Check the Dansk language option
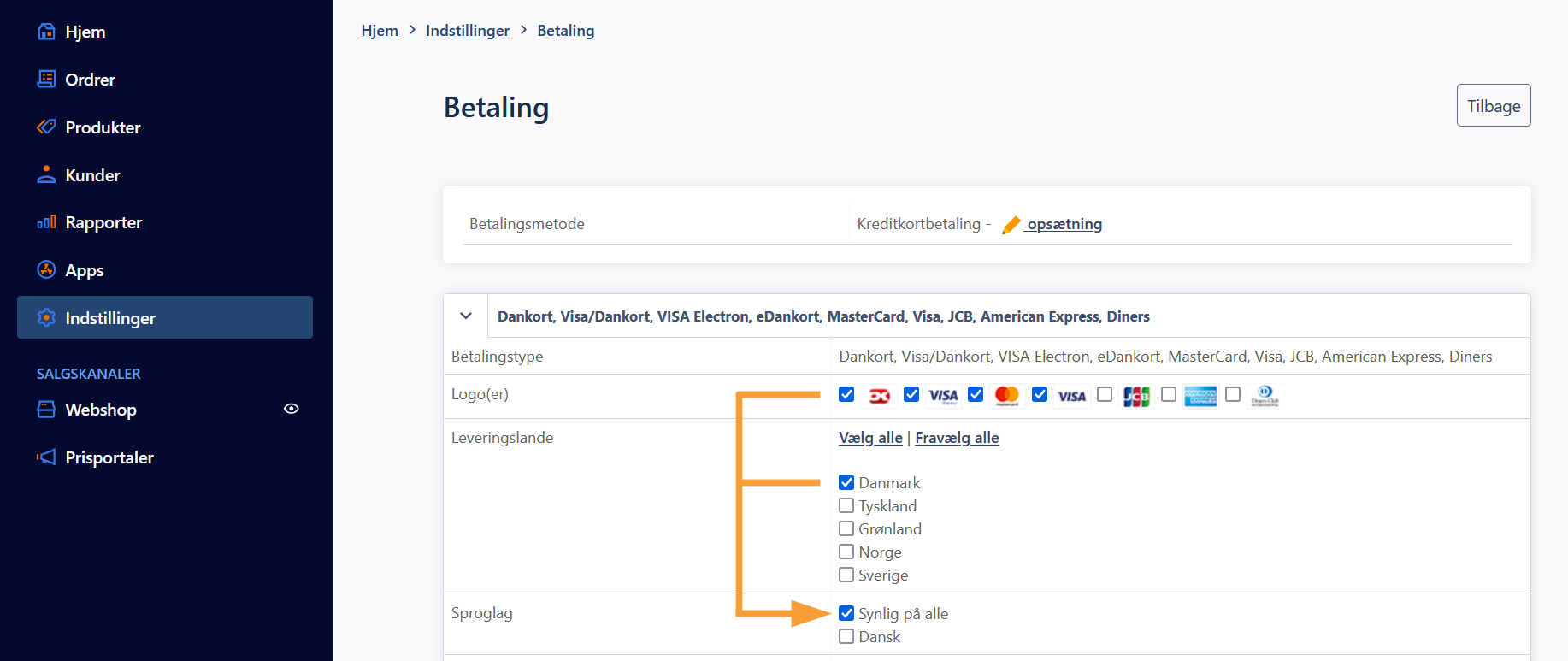The image size is (1568, 661). click(846, 636)
